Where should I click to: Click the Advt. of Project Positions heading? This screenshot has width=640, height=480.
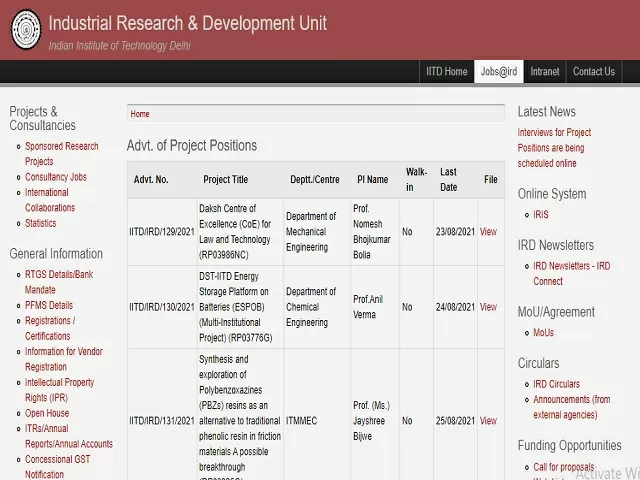coord(192,146)
